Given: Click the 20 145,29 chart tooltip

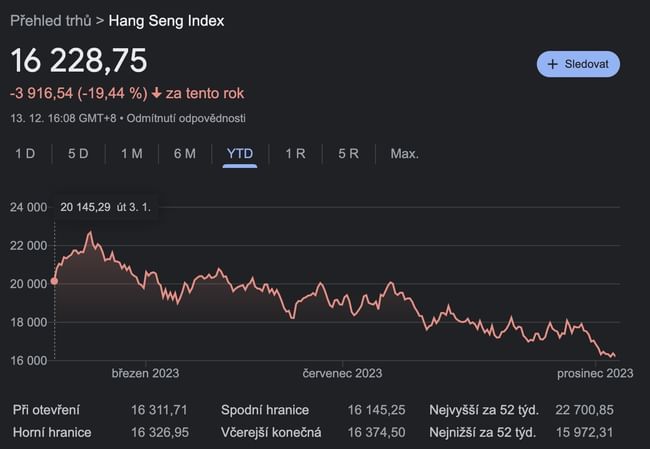Looking at the screenshot, I should [105, 208].
